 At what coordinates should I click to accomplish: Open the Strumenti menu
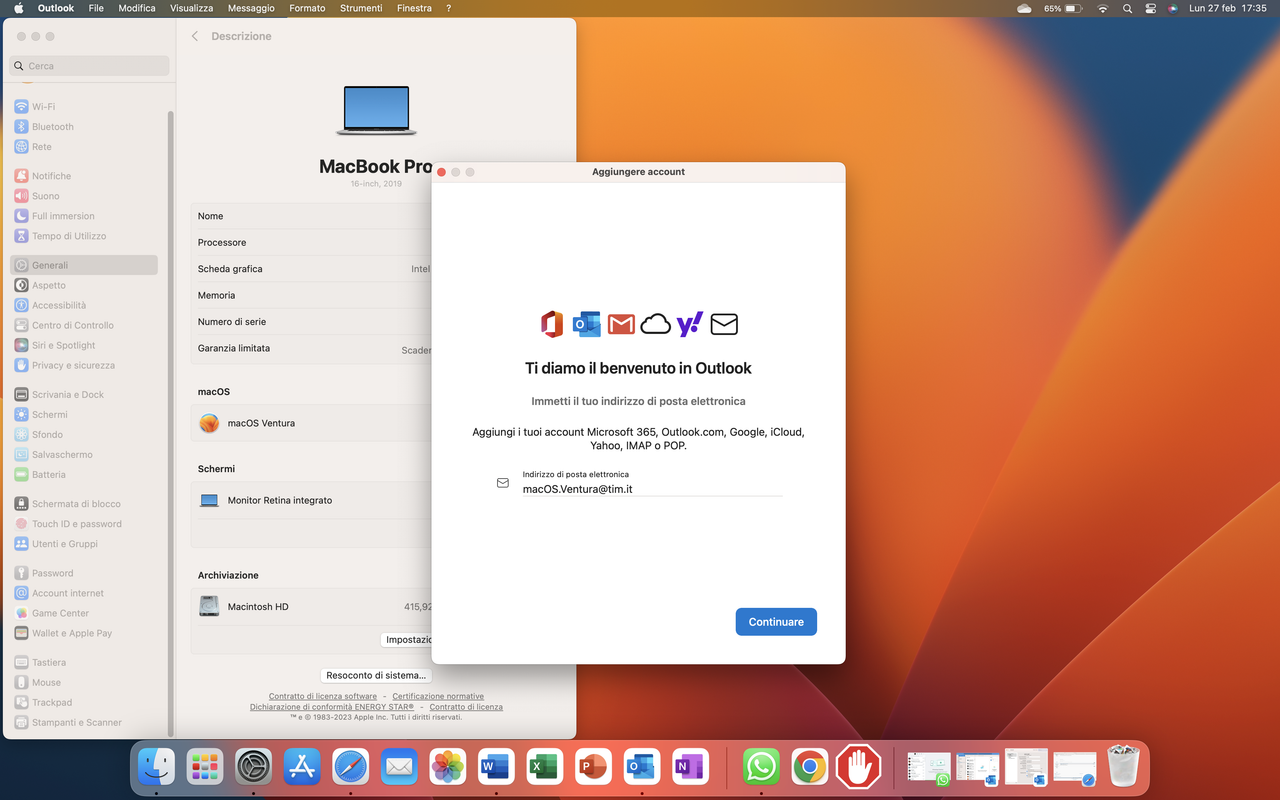361,8
